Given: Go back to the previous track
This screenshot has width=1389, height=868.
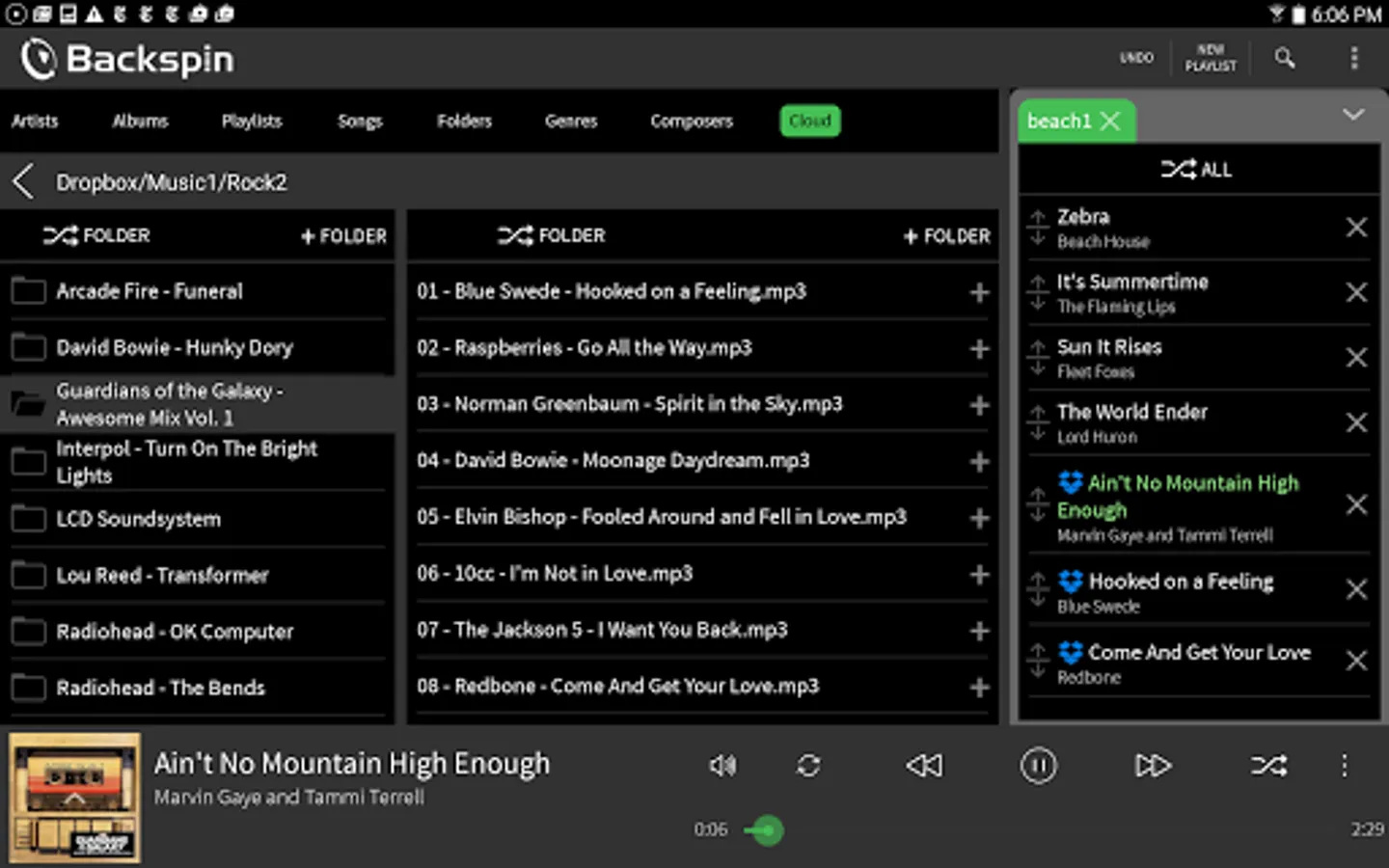Looking at the screenshot, I should point(924,766).
